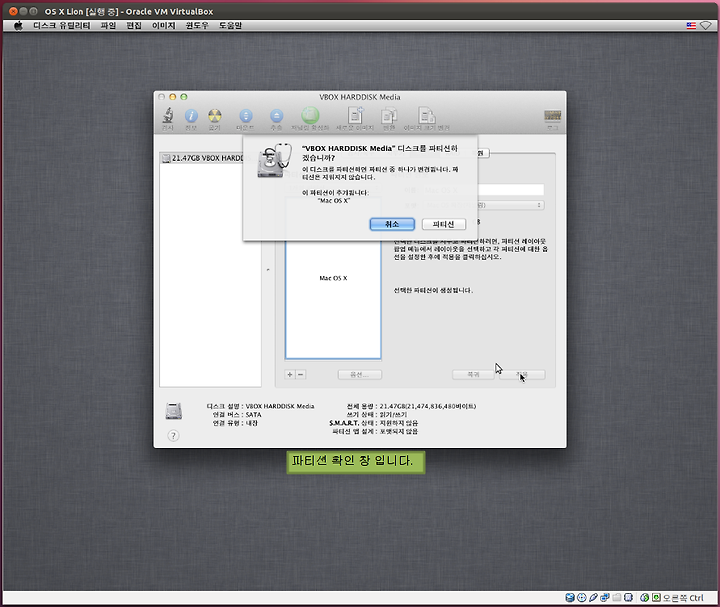Image resolution: width=720 pixels, height=607 pixels.
Task: Click the 'VBOX HARDDISK Media' disk description value
Action: click(280, 406)
